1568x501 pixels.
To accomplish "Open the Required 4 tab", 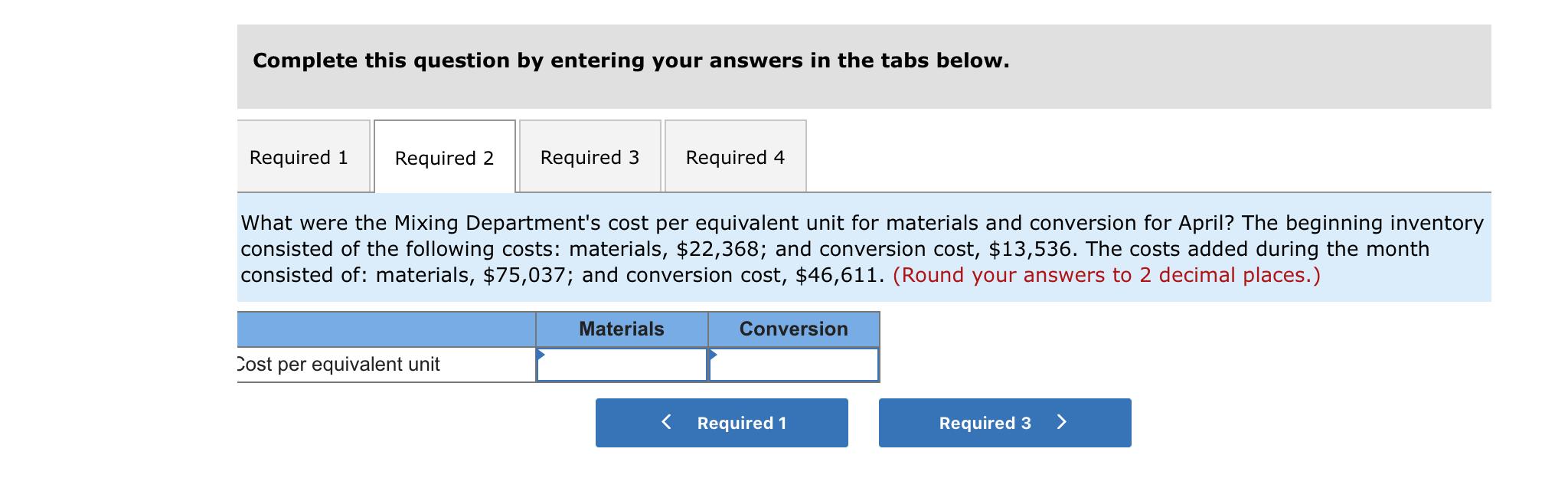I will pyautogui.click(x=735, y=156).
